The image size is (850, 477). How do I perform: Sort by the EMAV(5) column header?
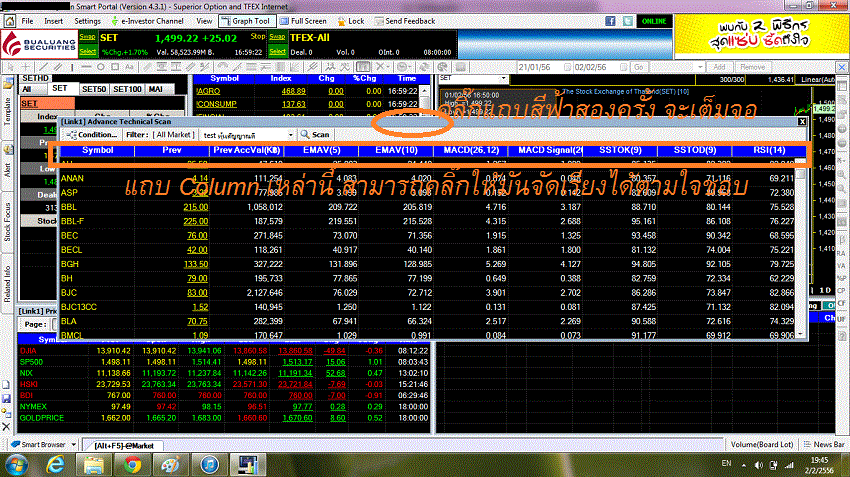tap(321, 150)
